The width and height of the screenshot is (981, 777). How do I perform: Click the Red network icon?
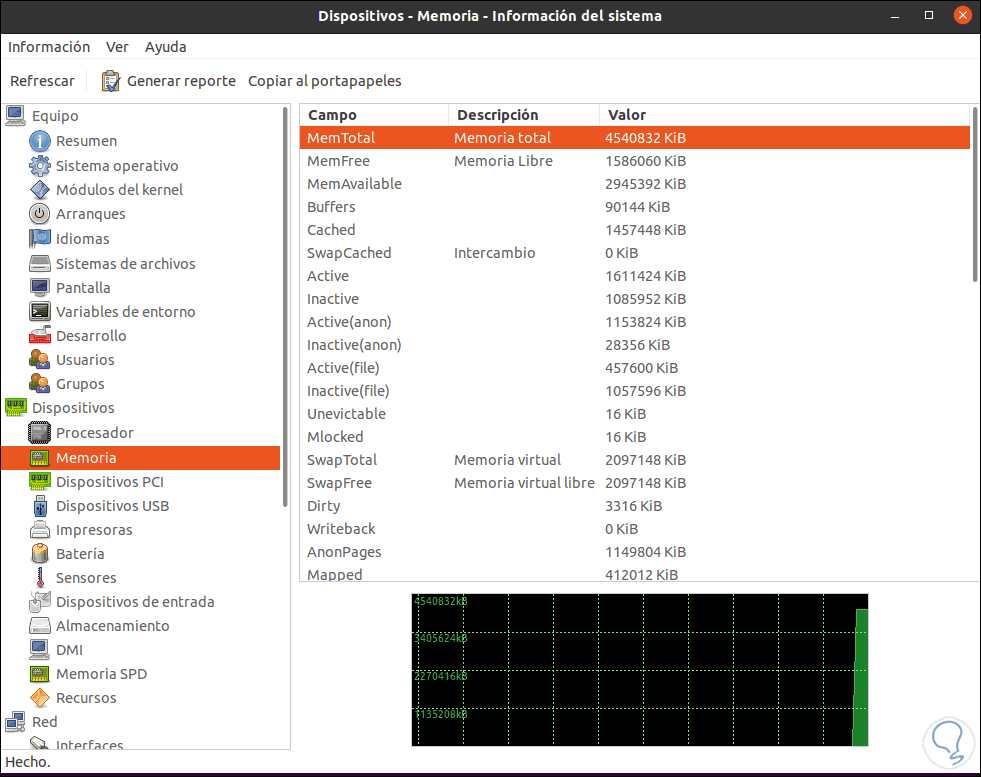click(x=16, y=722)
